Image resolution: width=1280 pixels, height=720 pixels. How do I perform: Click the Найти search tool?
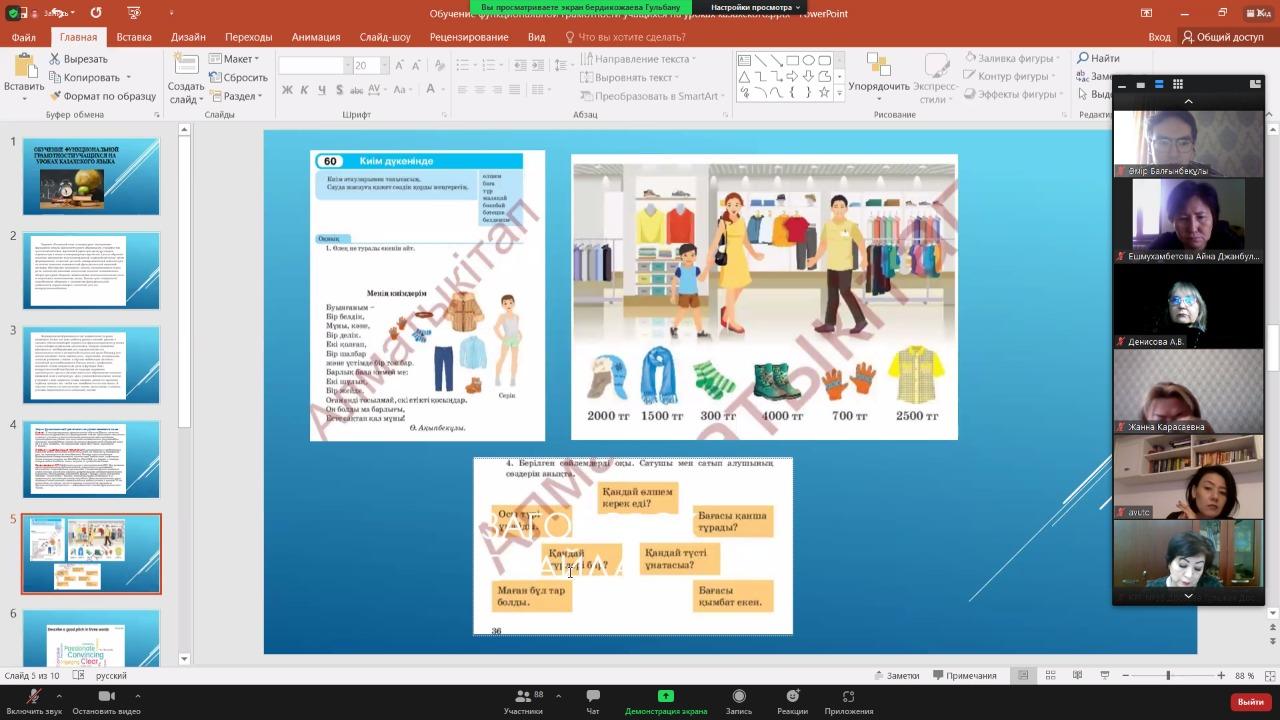point(1098,59)
